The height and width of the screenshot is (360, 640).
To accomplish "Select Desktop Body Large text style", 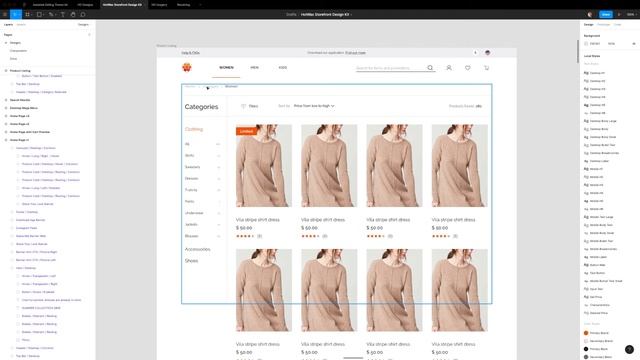I will coord(603,121).
